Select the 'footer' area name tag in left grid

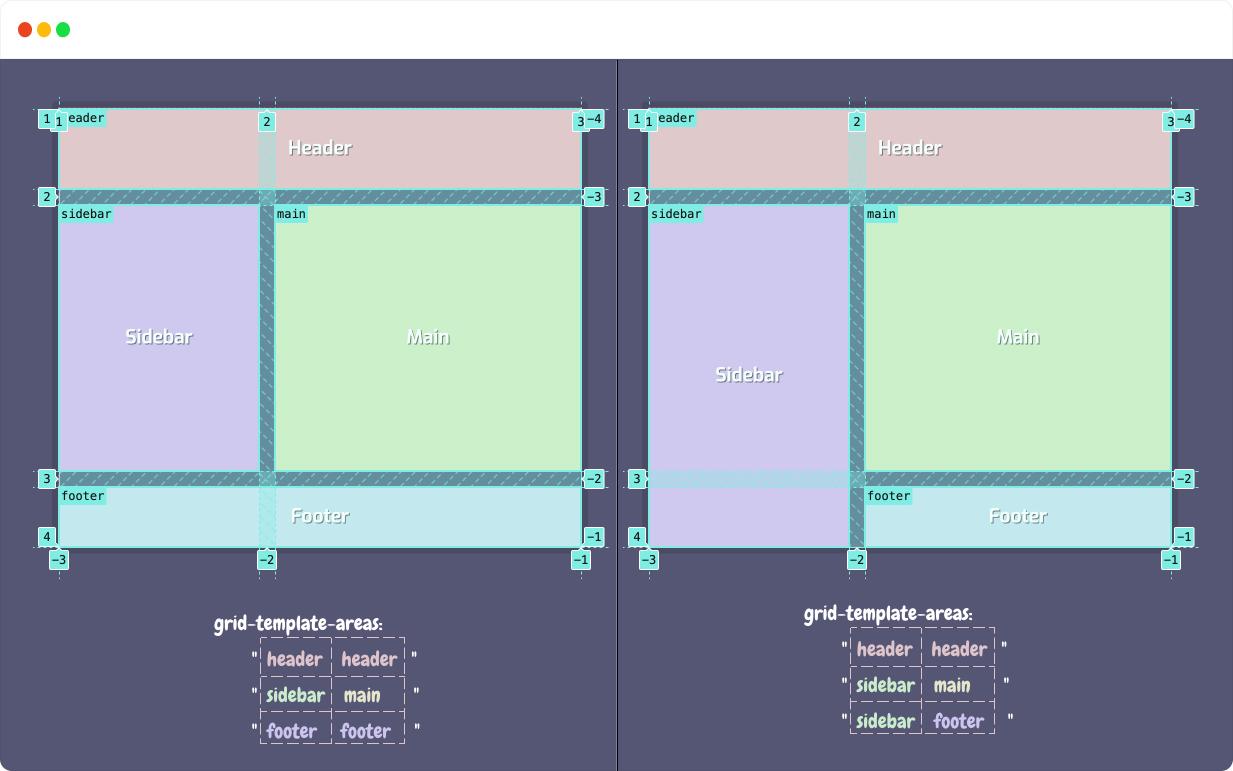point(82,496)
